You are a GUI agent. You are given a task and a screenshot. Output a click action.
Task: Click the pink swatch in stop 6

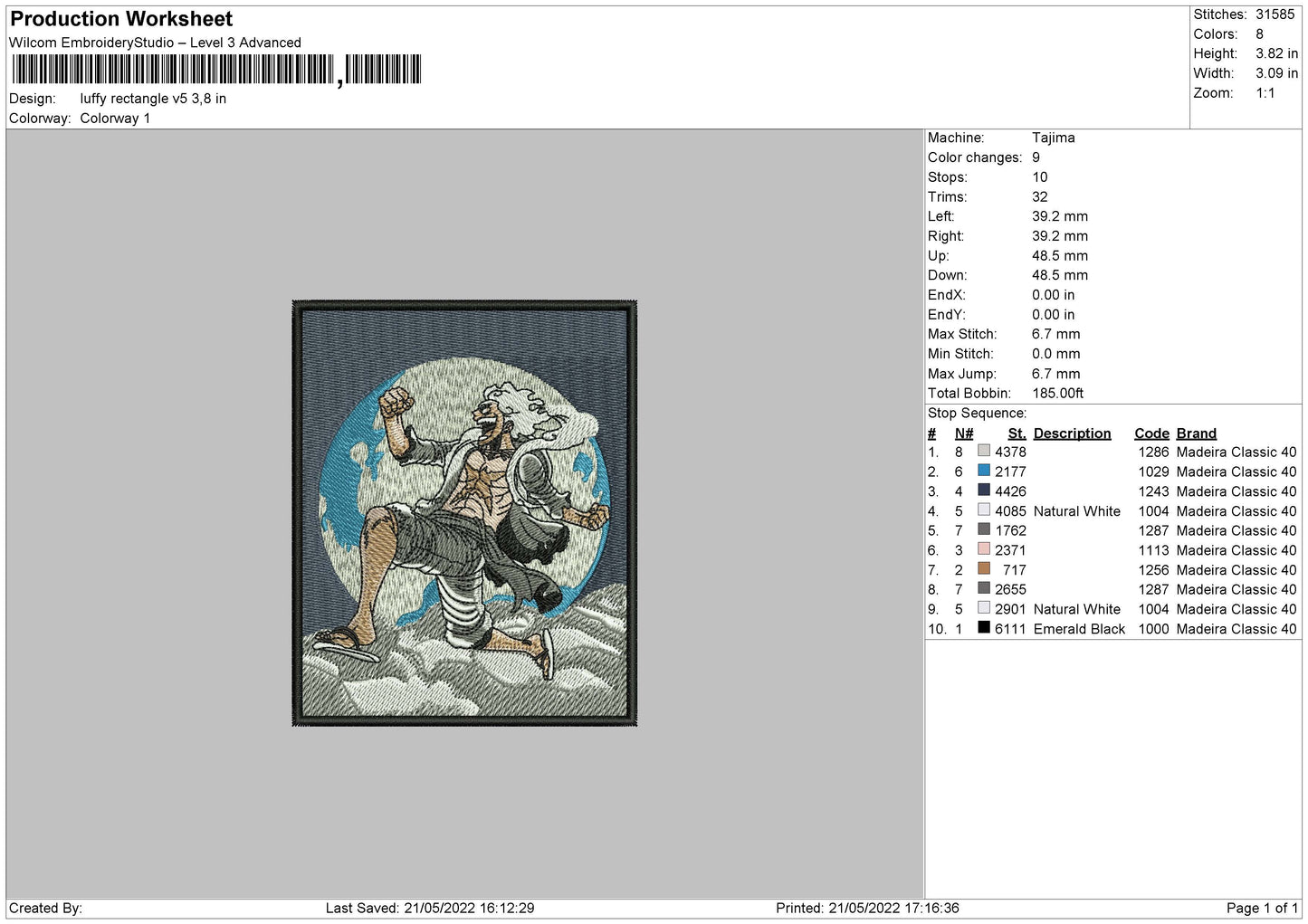click(x=984, y=549)
